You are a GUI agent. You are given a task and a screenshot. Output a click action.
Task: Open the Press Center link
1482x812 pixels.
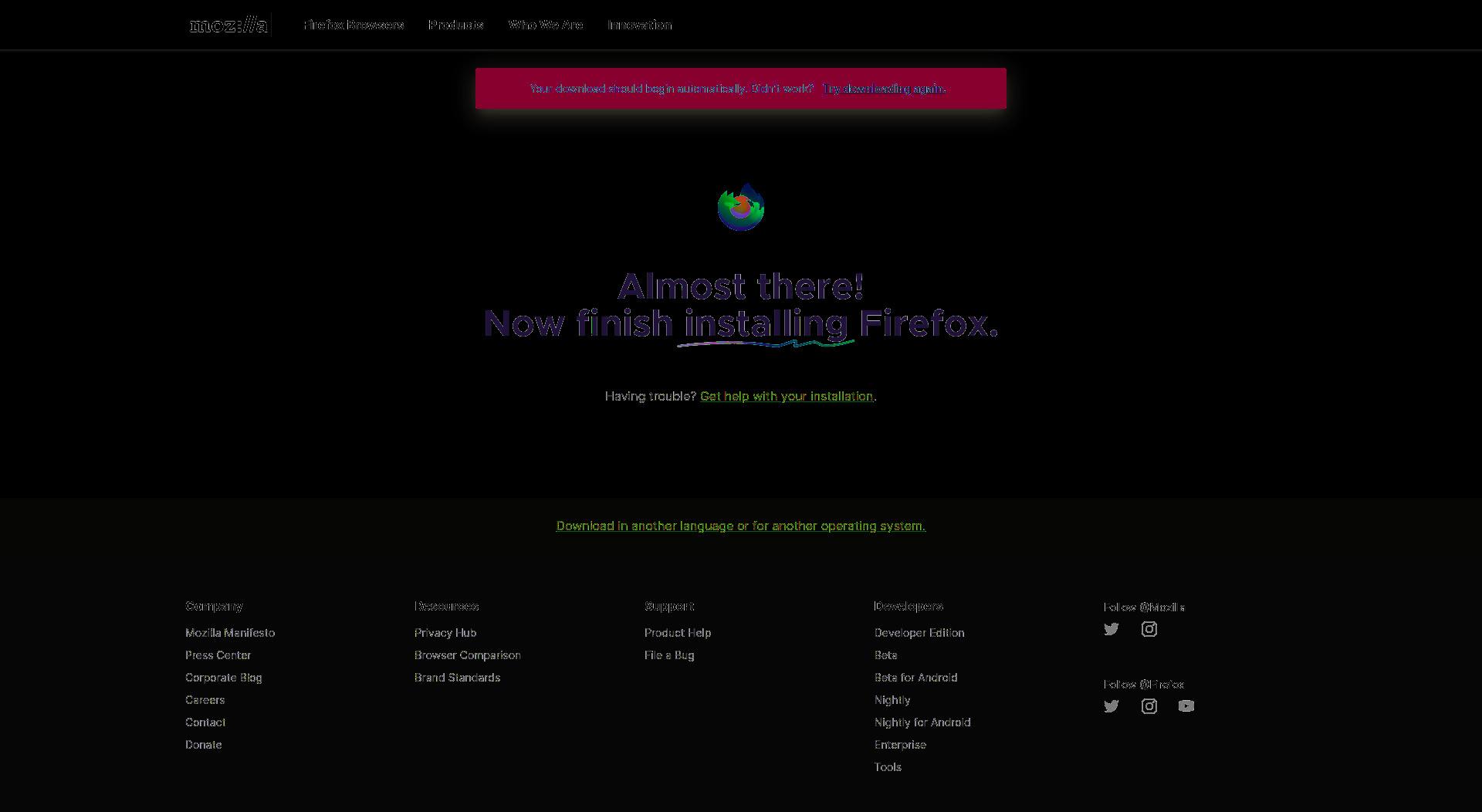[218, 655]
